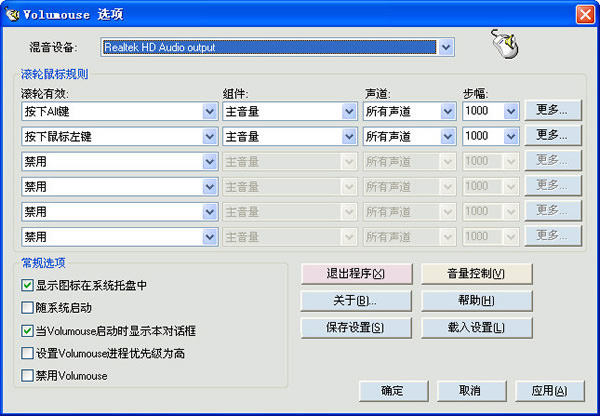The width and height of the screenshot is (600, 416).
Task: Open the 按下Alt键 wheel rule dropdown
Action: [120, 111]
